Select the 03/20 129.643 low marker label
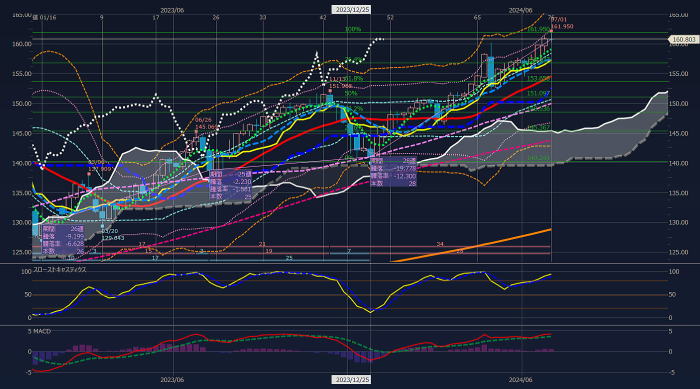This screenshot has height=389, width=700. (x=112, y=234)
